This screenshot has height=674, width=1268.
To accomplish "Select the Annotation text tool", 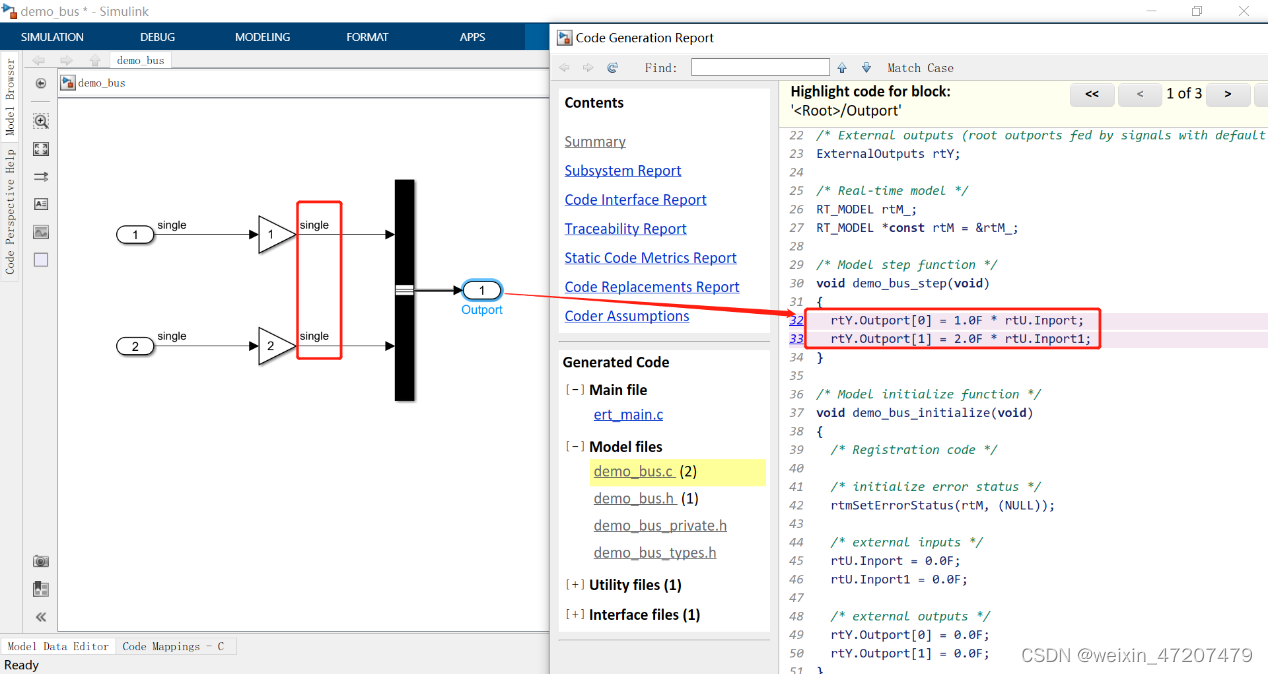I will (x=41, y=204).
